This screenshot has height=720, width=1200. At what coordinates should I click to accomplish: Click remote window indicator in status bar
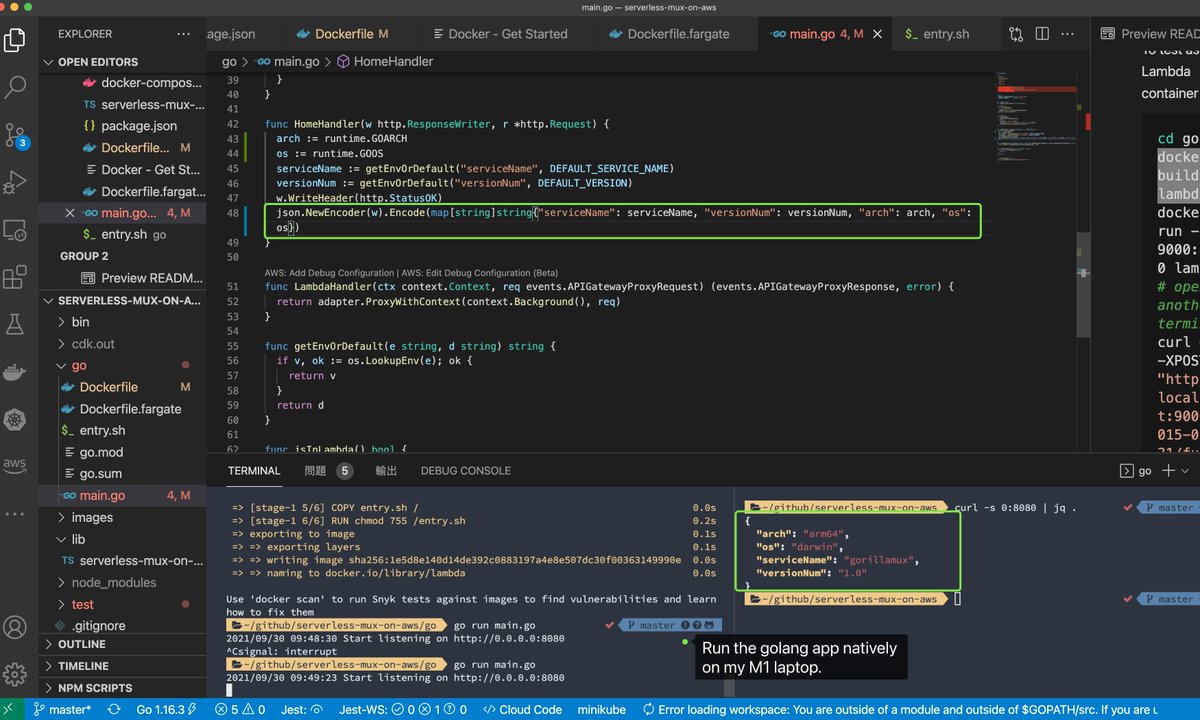(x=10, y=709)
